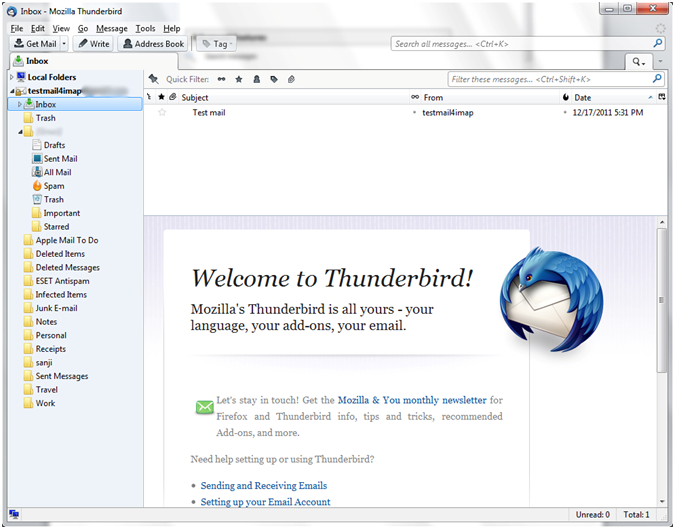The height and width of the screenshot is (529, 675).
Task: Open the Message menu
Action: (x=112, y=28)
